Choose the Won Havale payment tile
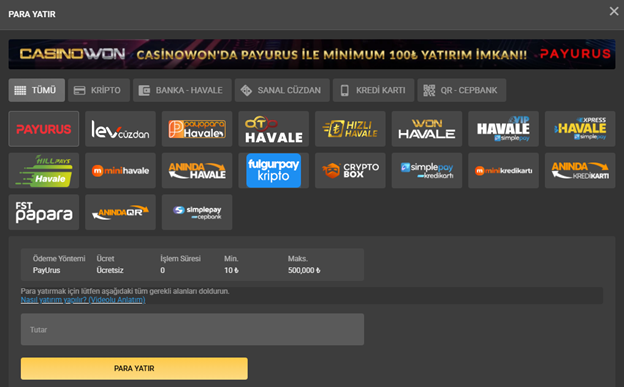The width and height of the screenshot is (624, 387). [427, 129]
